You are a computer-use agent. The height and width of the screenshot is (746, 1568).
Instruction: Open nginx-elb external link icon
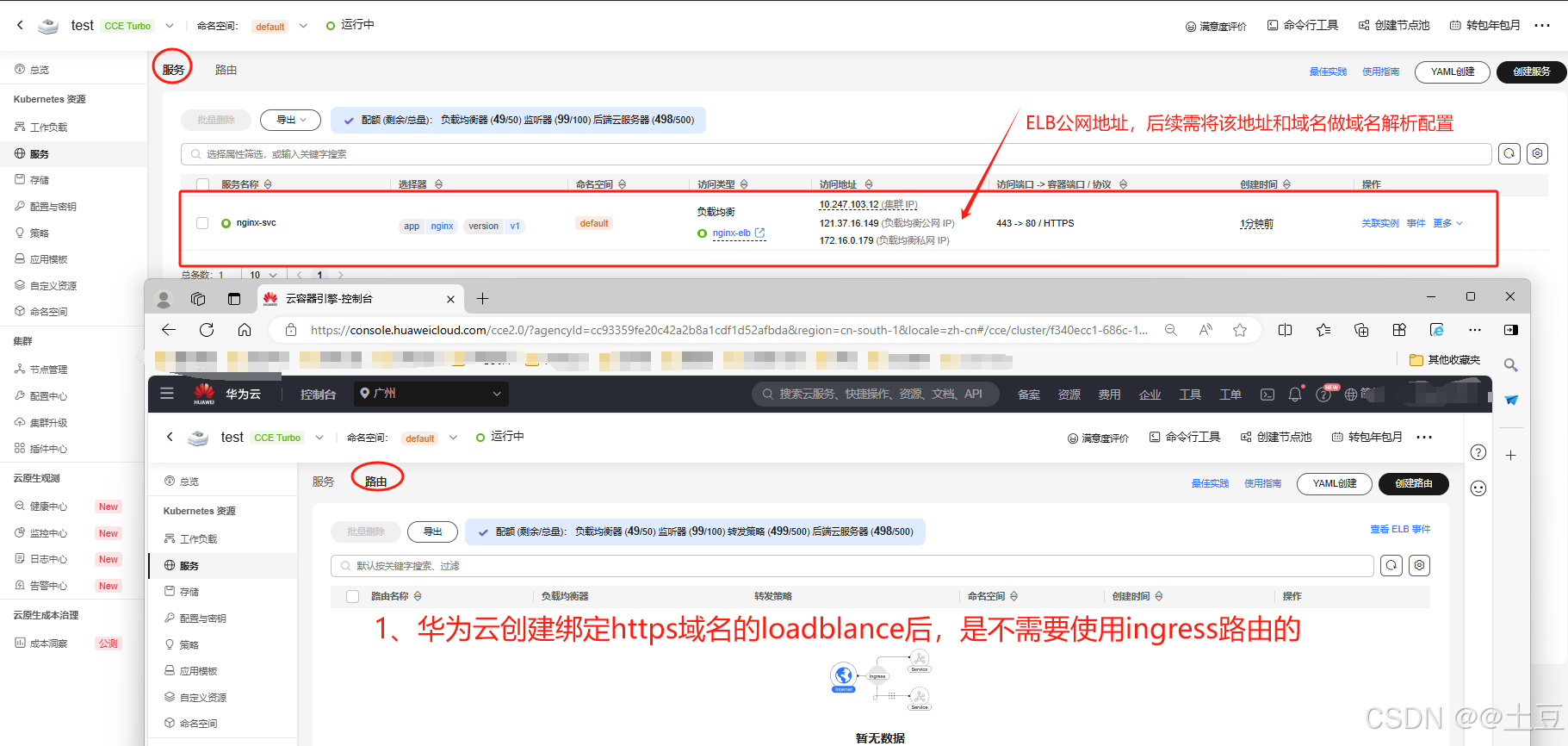coord(759,233)
